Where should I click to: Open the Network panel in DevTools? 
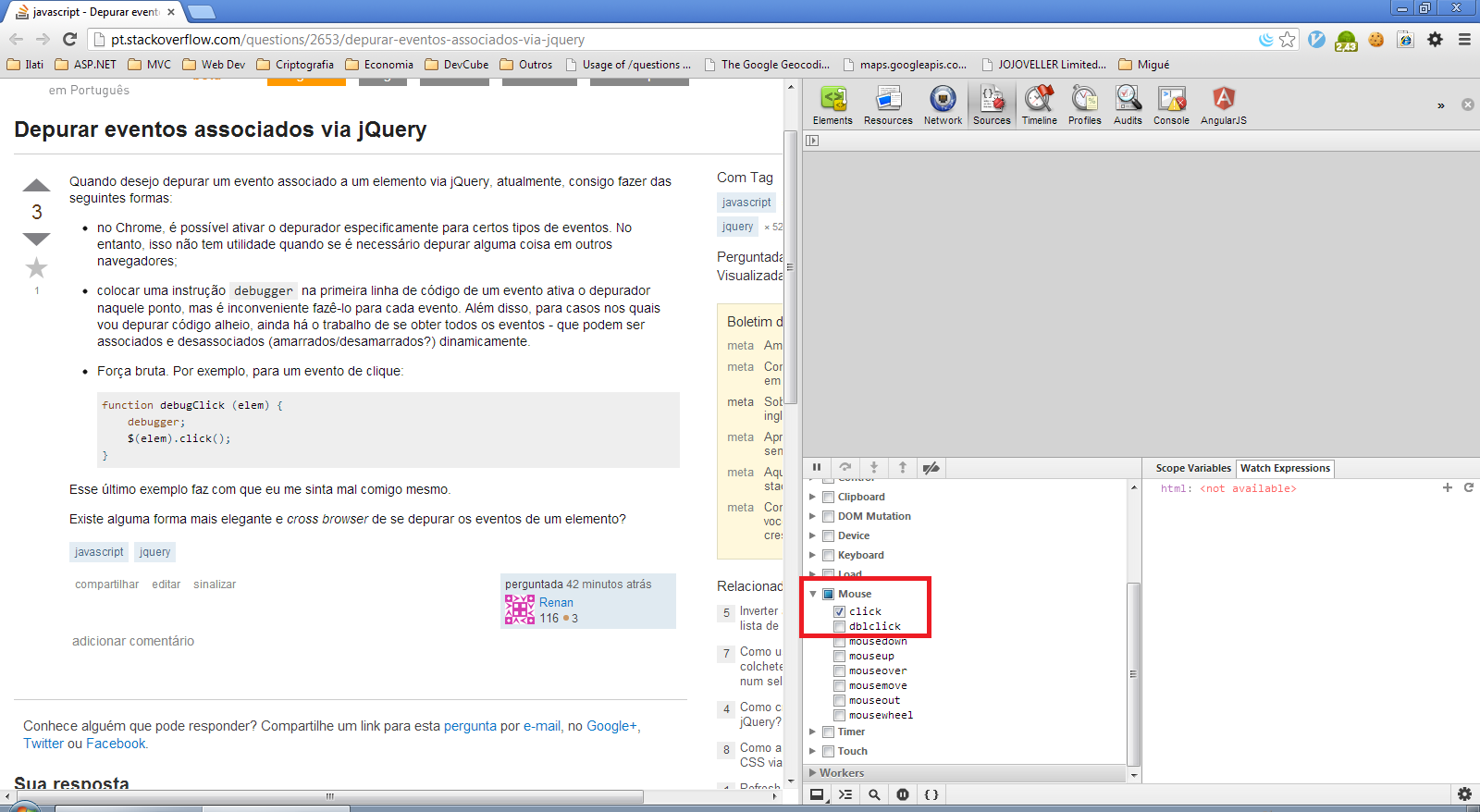[943, 105]
